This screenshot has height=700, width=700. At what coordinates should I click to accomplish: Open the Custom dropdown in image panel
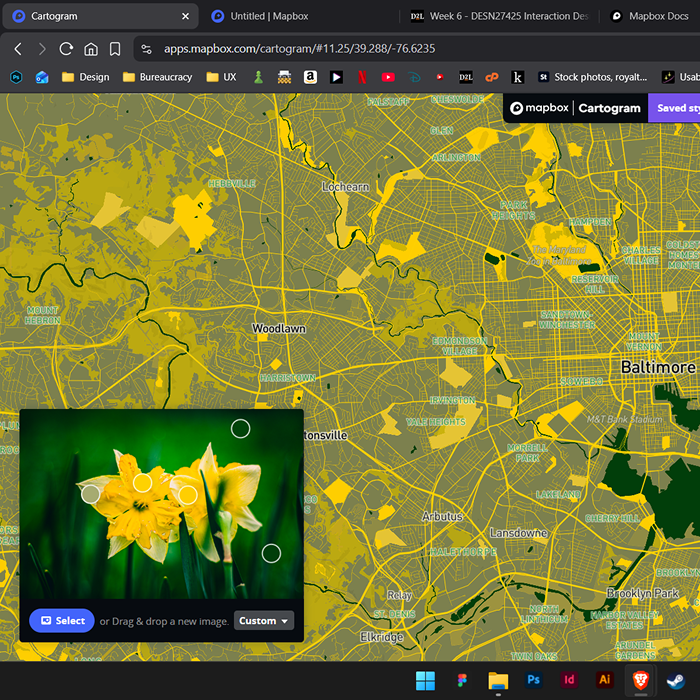(264, 621)
